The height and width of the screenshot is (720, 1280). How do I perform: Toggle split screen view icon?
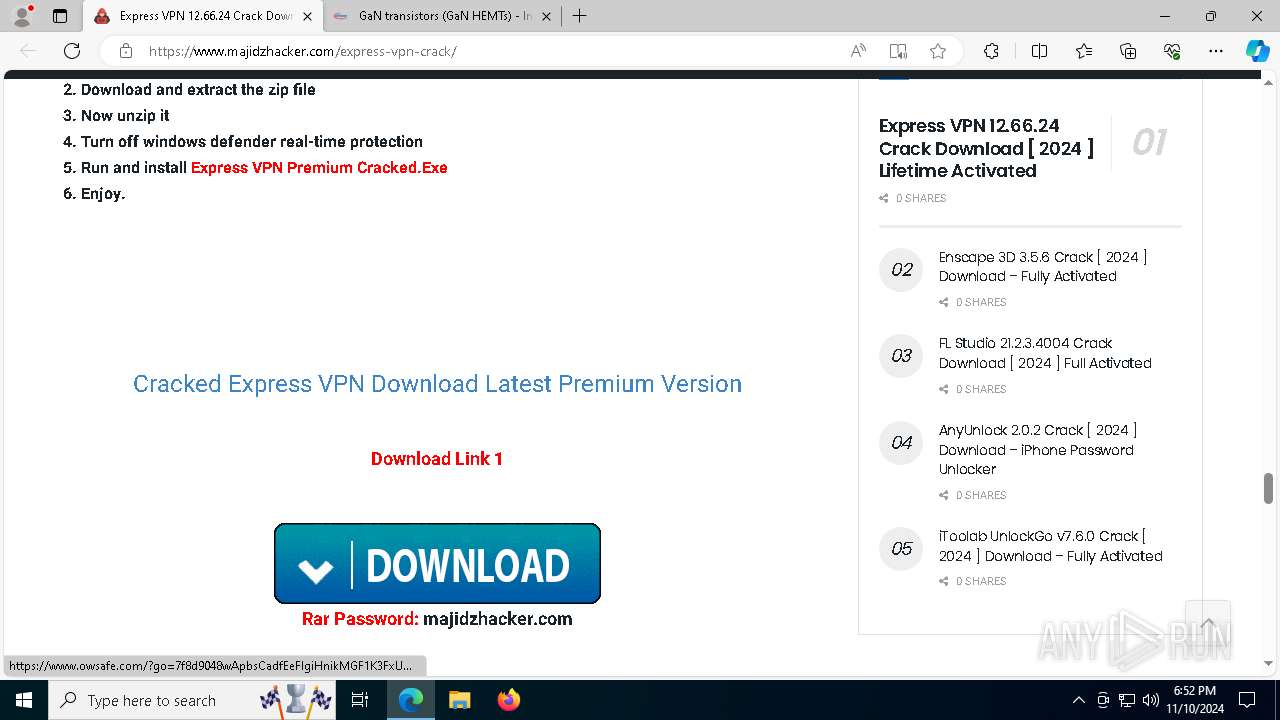[x=1039, y=51]
